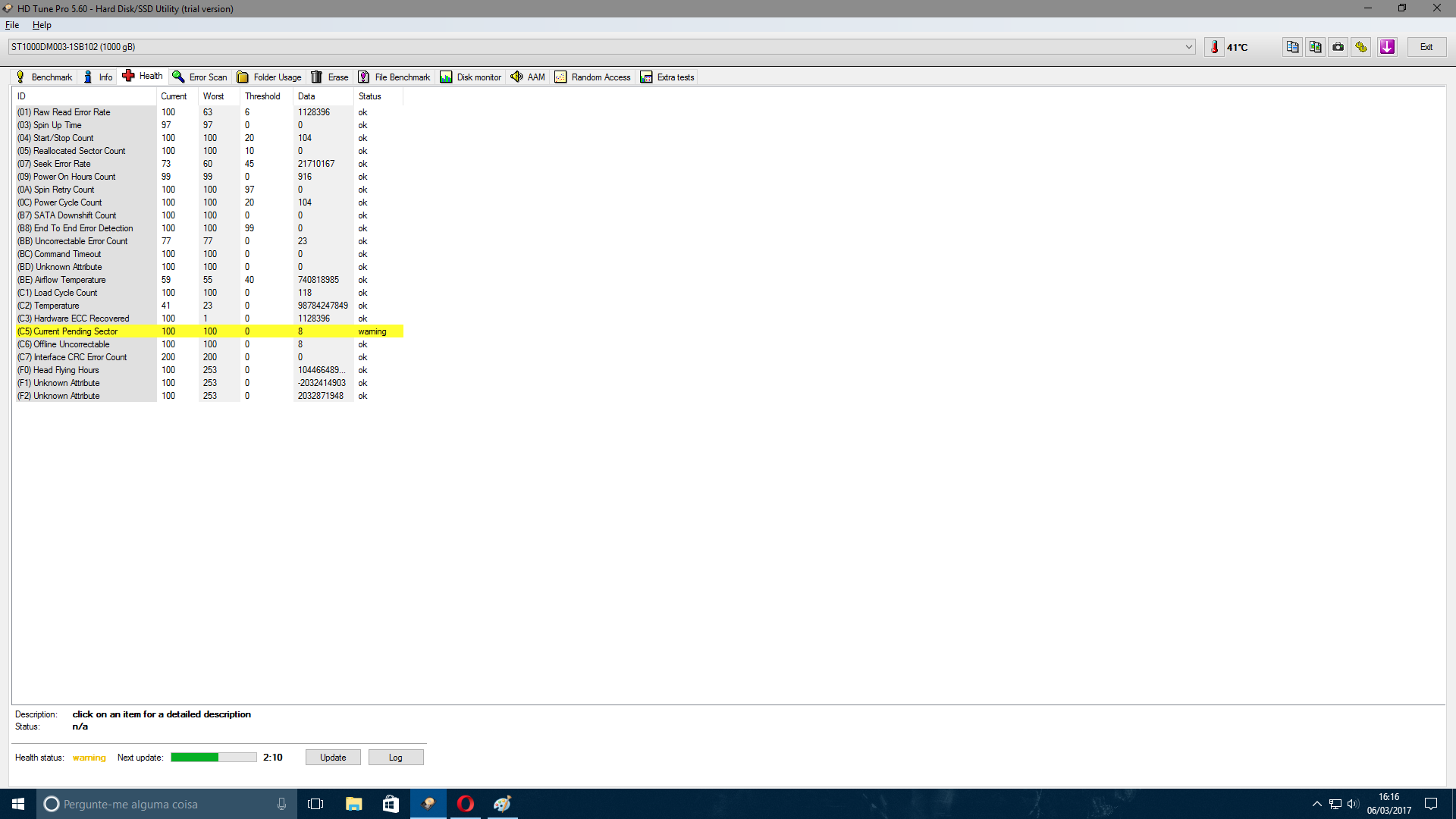Click the Log button

[x=396, y=758]
